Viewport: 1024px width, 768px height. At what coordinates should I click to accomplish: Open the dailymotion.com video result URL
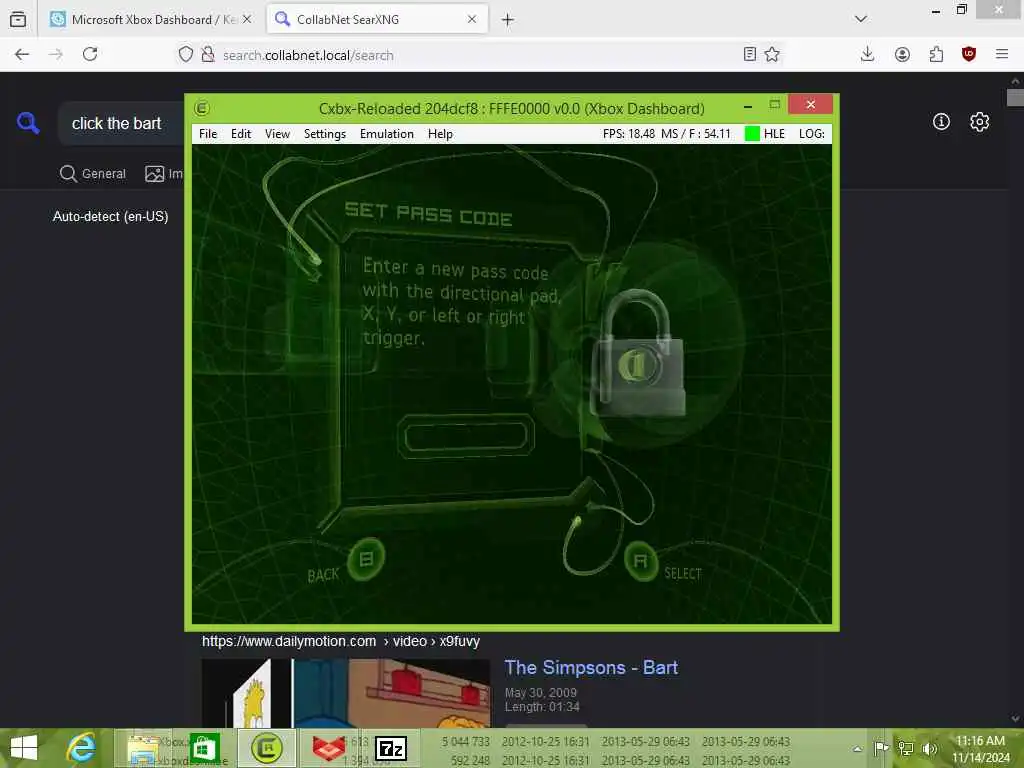[340, 641]
